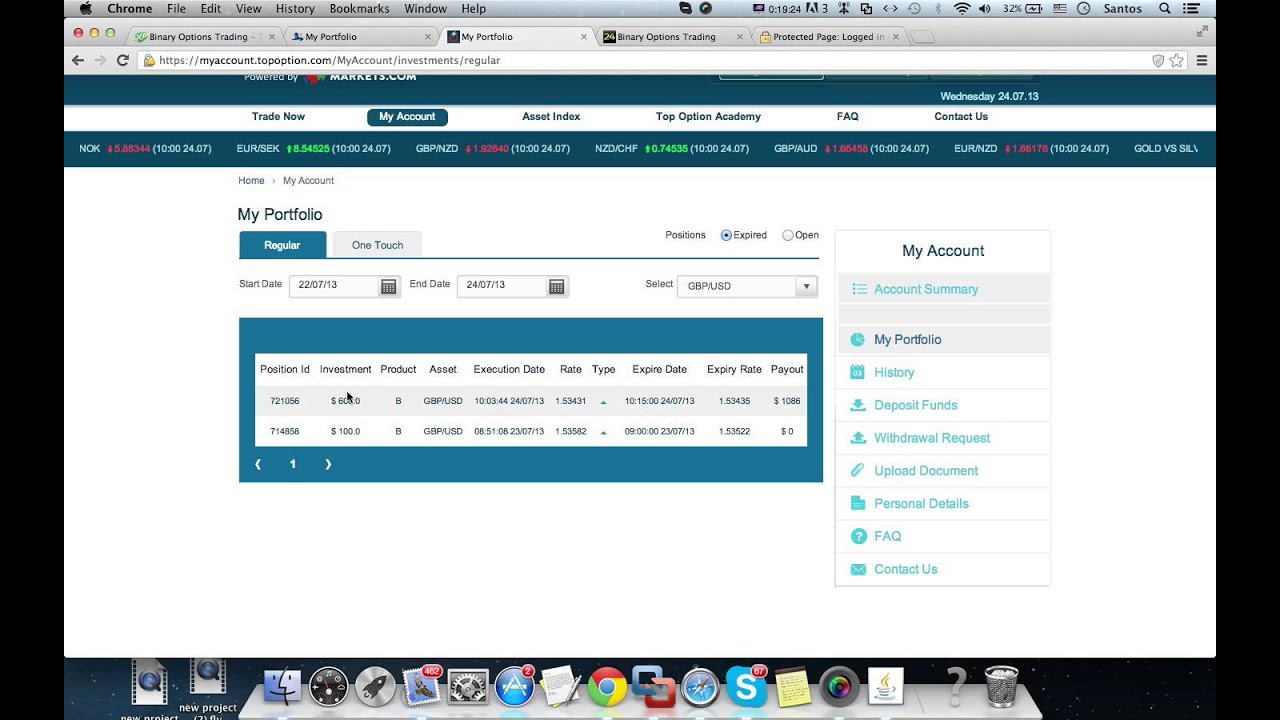Open Safari from the dock
Screen dimensions: 1280x720
[x=700, y=687]
